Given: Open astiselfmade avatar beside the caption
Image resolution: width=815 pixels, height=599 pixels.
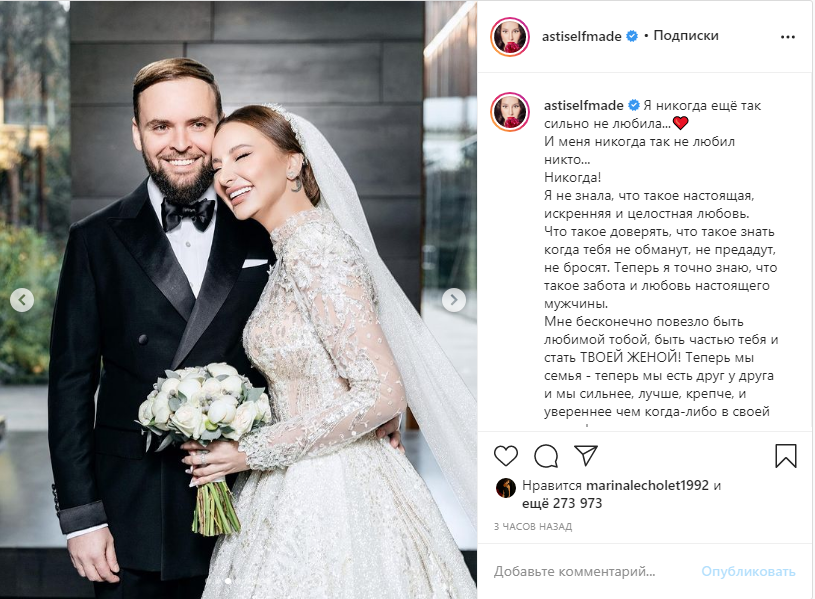Looking at the screenshot, I should [509, 111].
